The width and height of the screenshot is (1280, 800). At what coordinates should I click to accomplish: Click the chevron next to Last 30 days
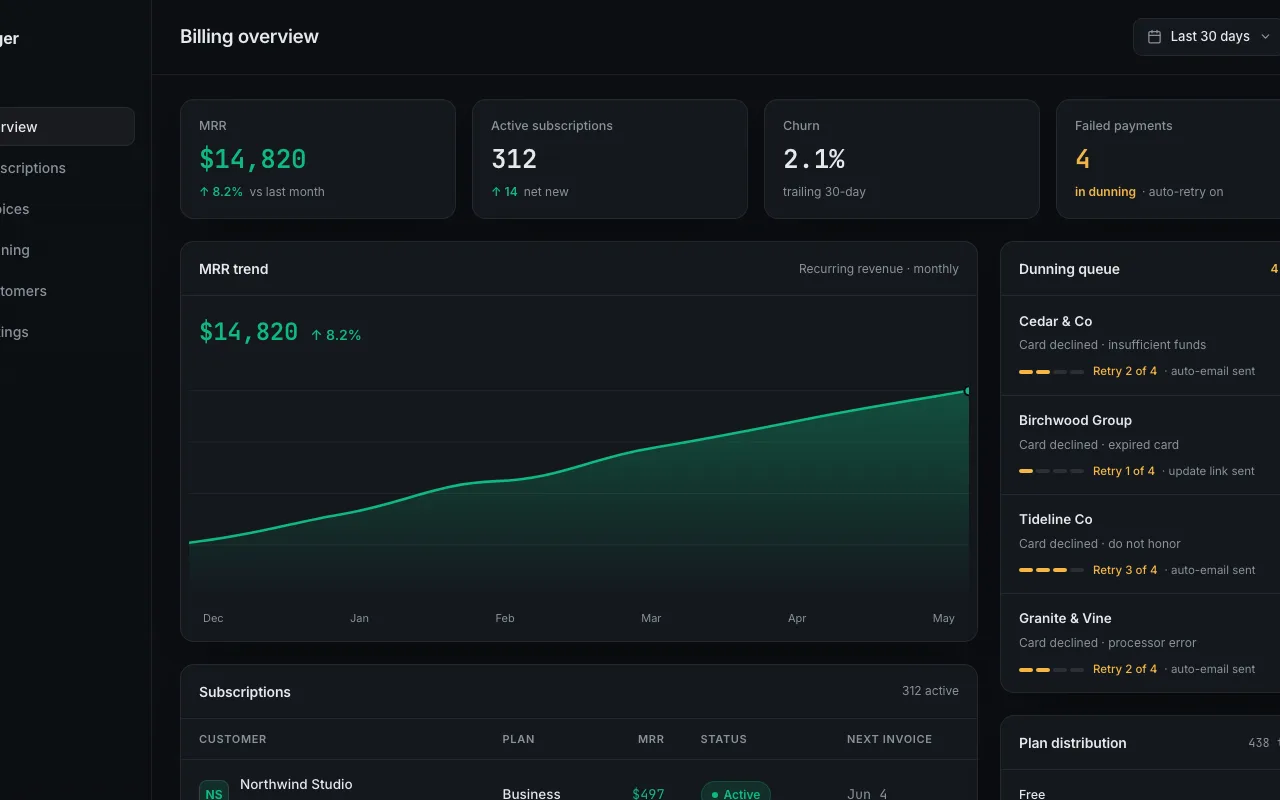tap(1265, 37)
